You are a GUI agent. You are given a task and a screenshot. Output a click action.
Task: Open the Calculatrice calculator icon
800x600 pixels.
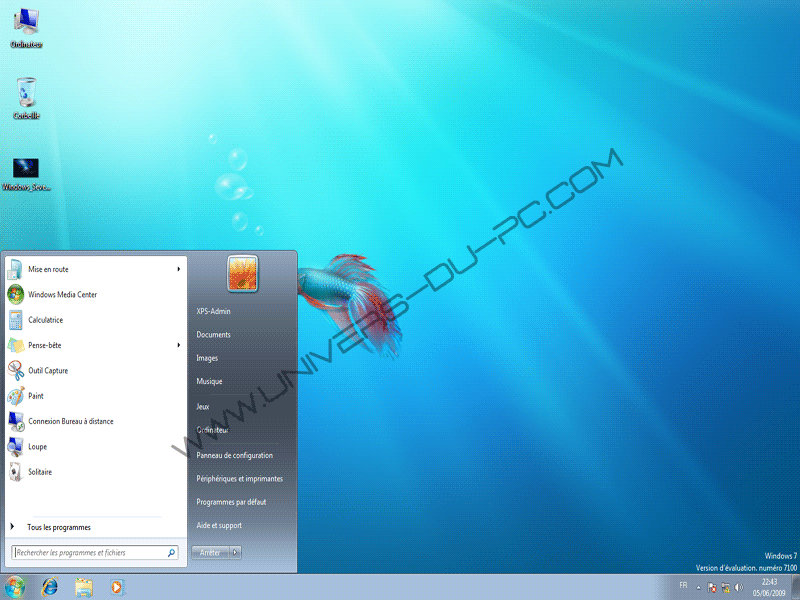click(x=15, y=320)
